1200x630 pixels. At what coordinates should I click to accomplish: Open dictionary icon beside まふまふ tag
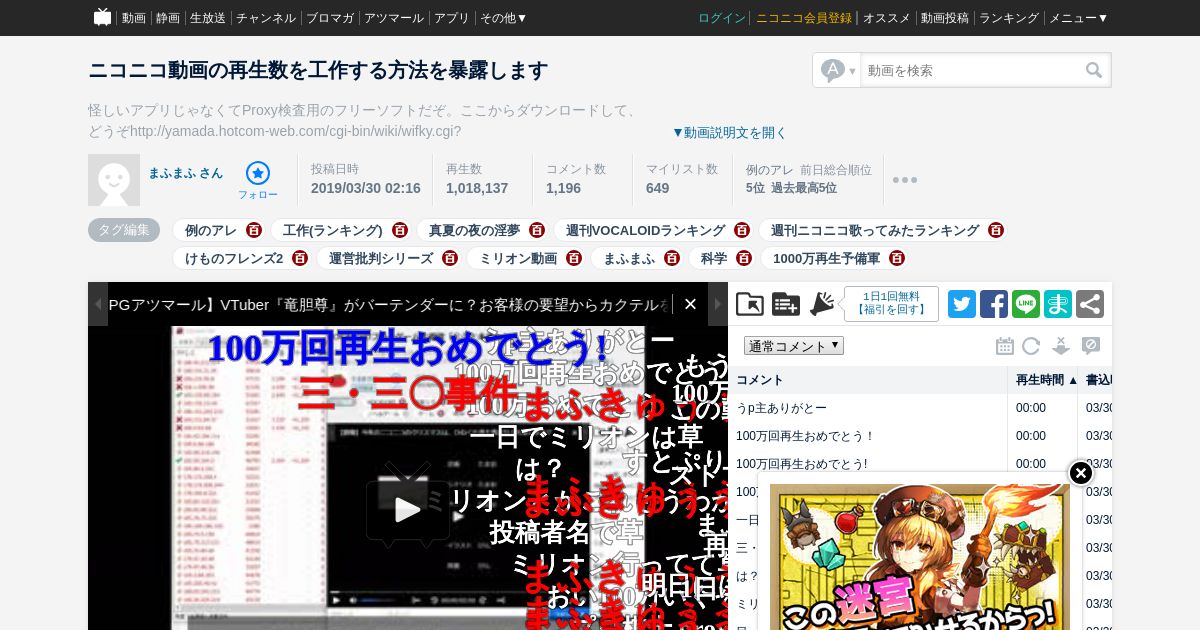pos(672,258)
